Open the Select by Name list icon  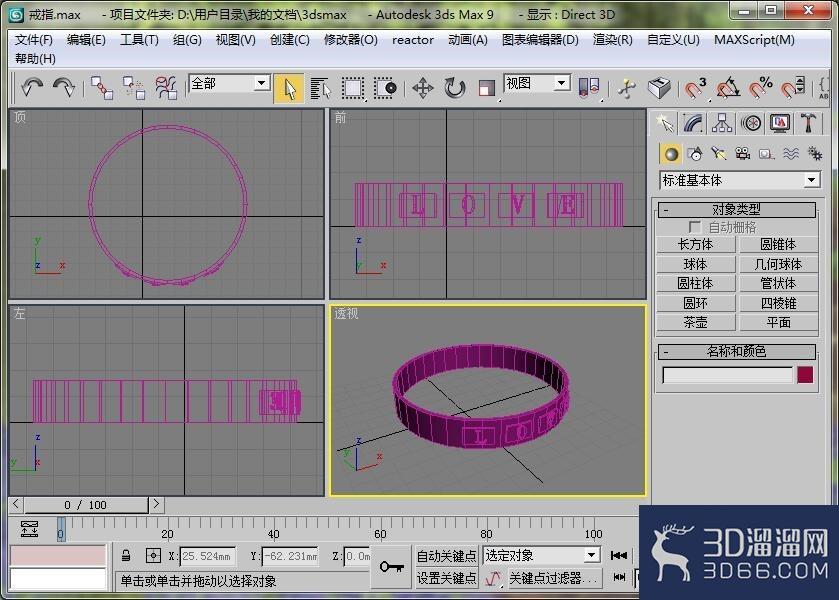point(321,88)
